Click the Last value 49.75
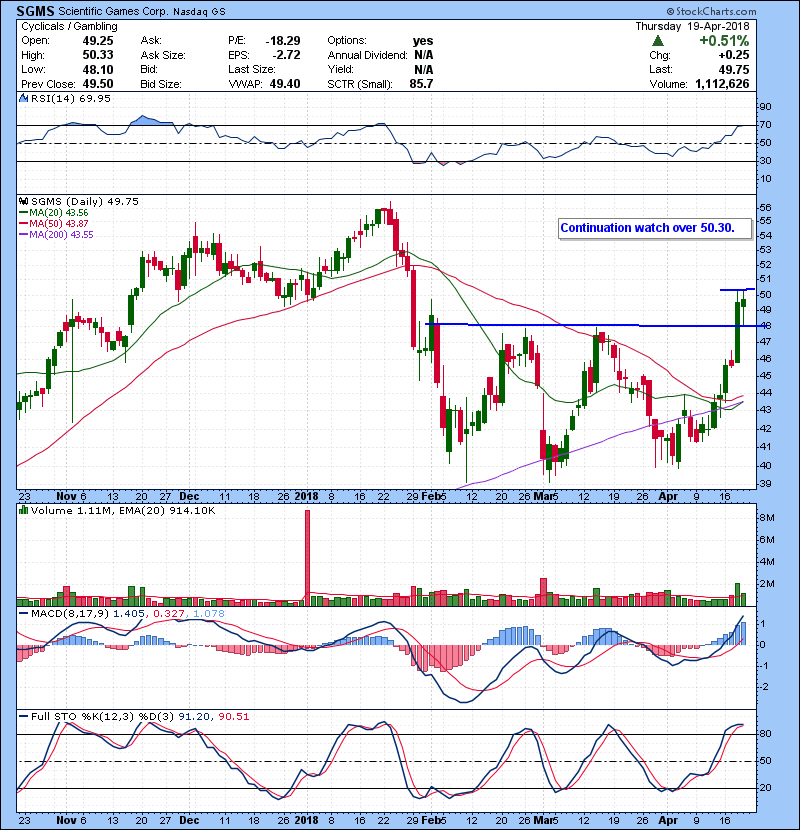Image resolution: width=800 pixels, height=830 pixels. [734, 69]
